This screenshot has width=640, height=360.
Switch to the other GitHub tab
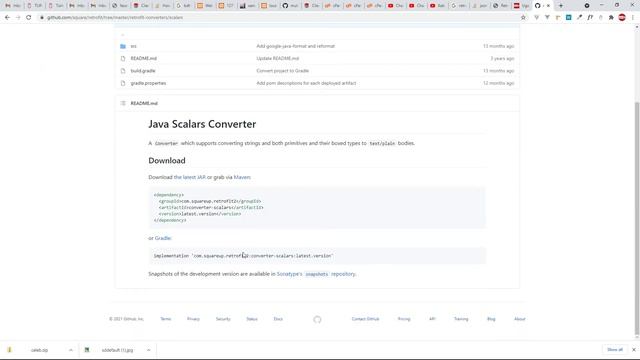pyautogui.click(x=290, y=6)
